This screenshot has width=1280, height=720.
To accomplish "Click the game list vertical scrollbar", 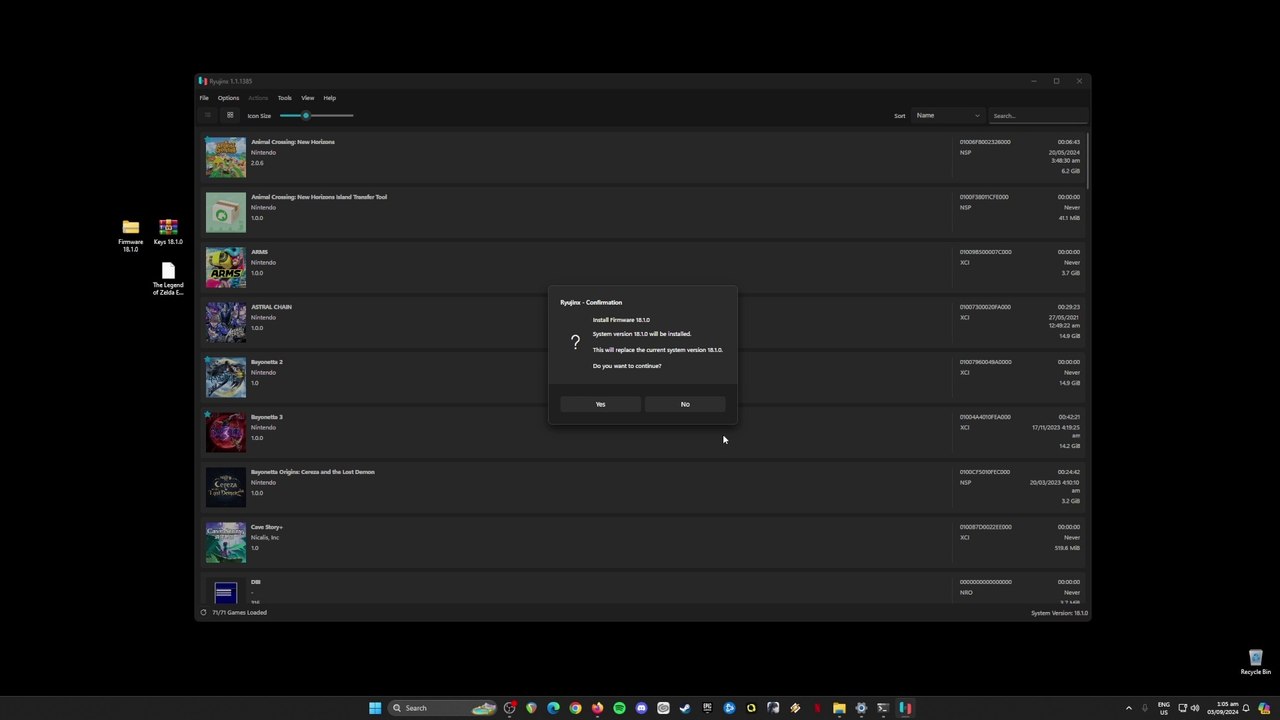I will point(1087,160).
